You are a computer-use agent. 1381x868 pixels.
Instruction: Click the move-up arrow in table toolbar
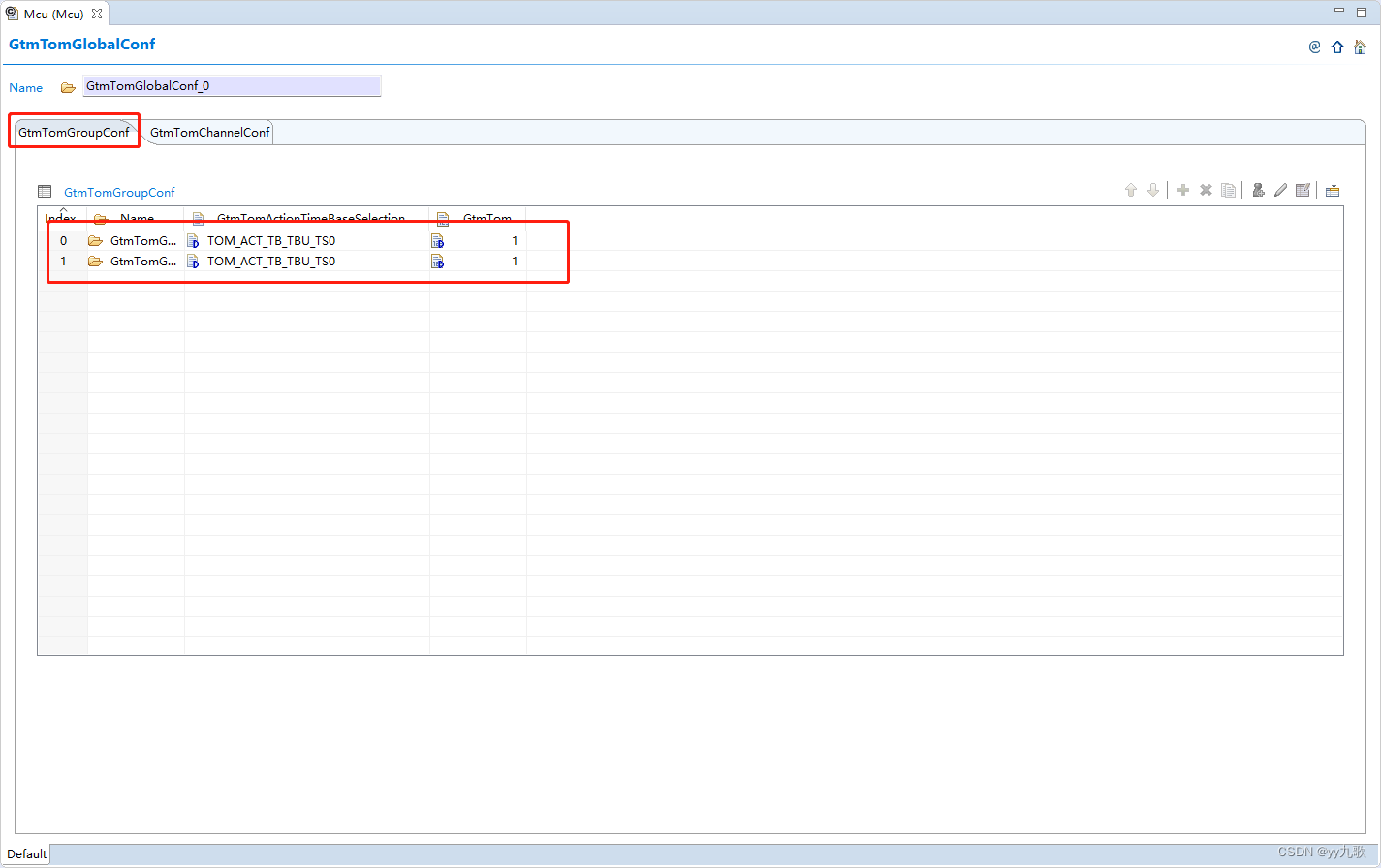click(x=1130, y=191)
